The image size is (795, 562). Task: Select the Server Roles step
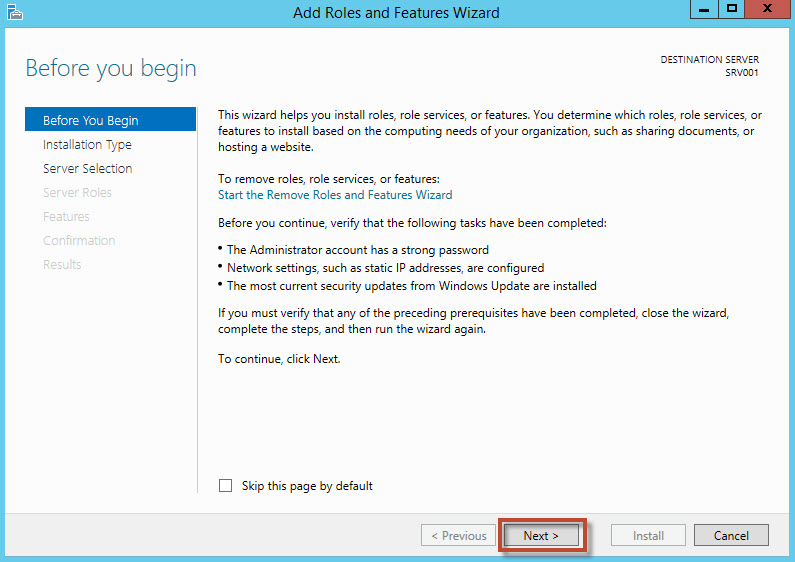point(77,193)
